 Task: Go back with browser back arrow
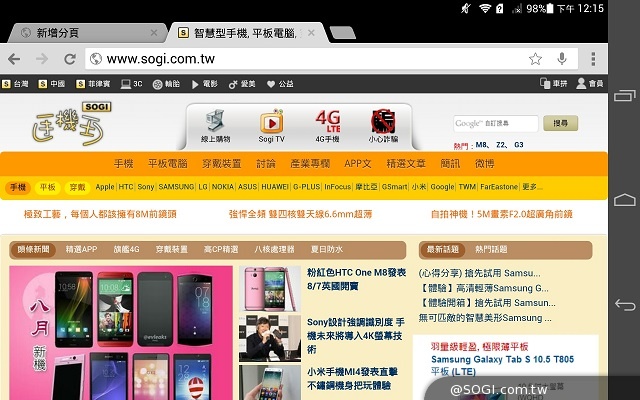coord(14,59)
